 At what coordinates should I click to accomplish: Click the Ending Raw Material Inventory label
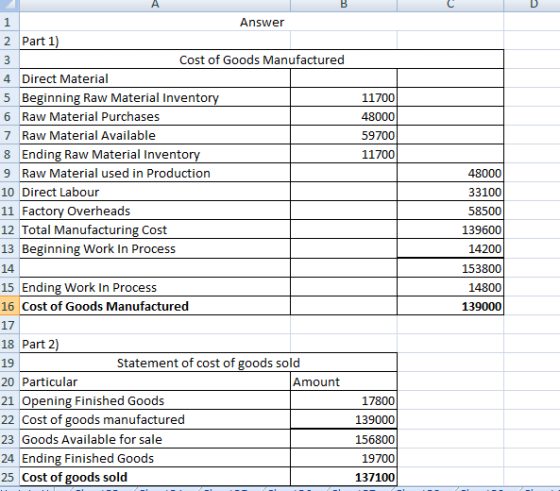pyautogui.click(x=155, y=154)
